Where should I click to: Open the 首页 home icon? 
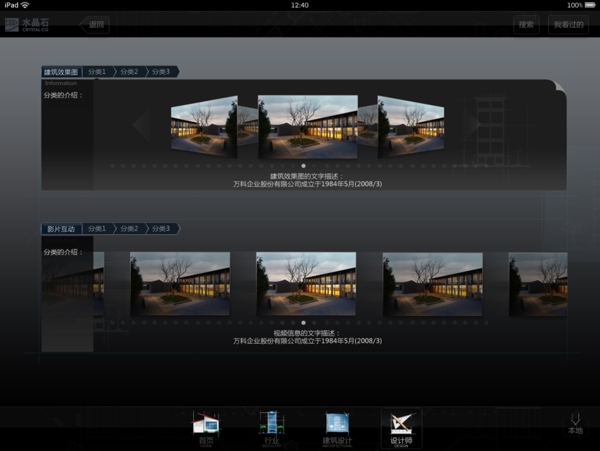click(206, 429)
